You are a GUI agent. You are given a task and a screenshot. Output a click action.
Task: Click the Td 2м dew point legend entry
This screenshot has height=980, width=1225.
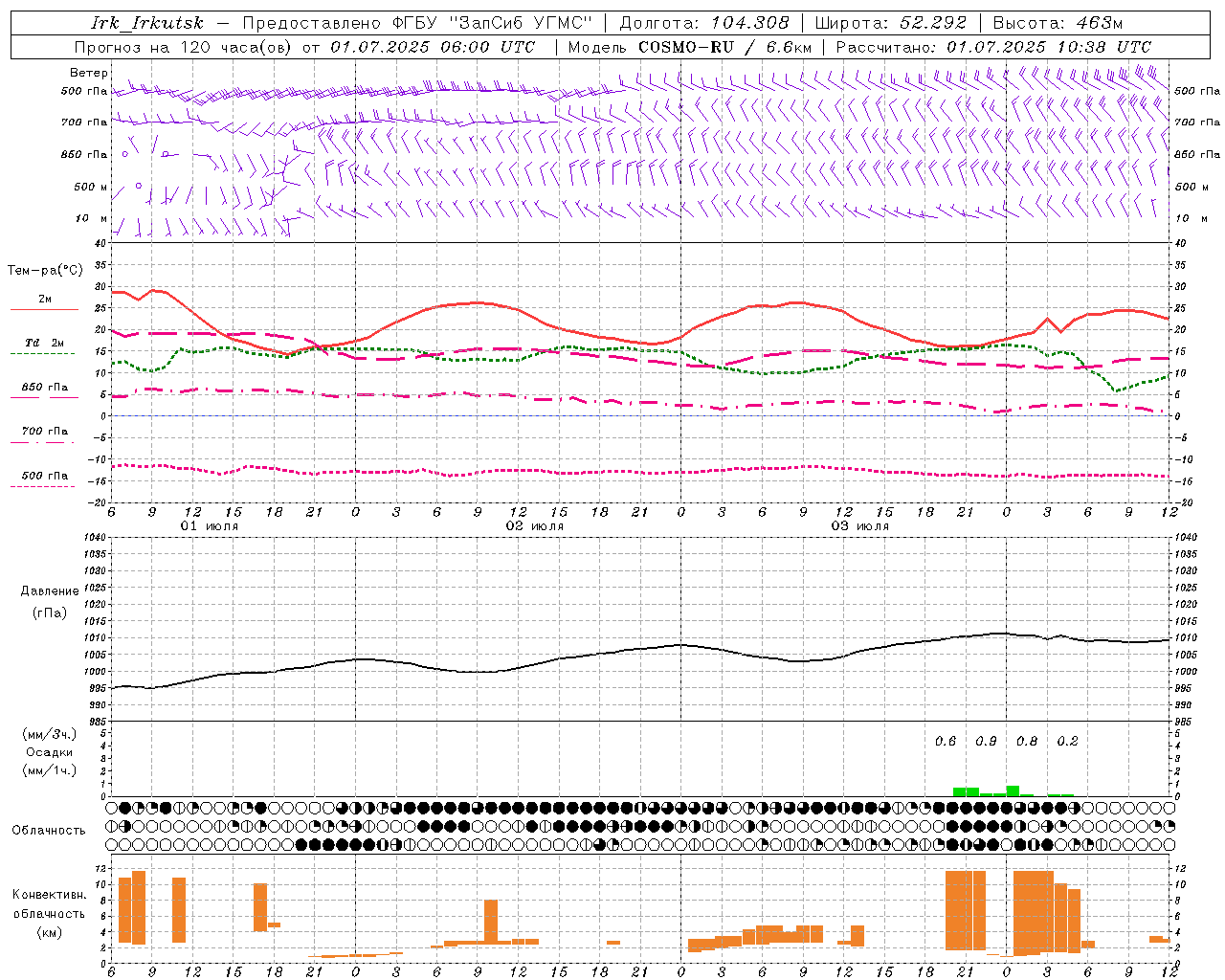tap(44, 343)
